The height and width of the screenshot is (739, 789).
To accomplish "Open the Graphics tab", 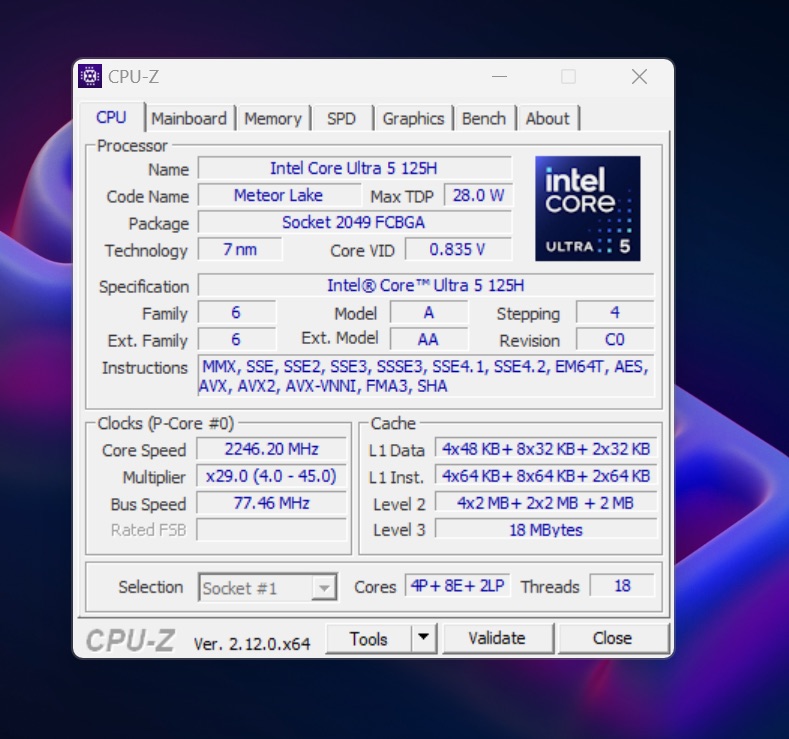I will pyautogui.click(x=413, y=118).
